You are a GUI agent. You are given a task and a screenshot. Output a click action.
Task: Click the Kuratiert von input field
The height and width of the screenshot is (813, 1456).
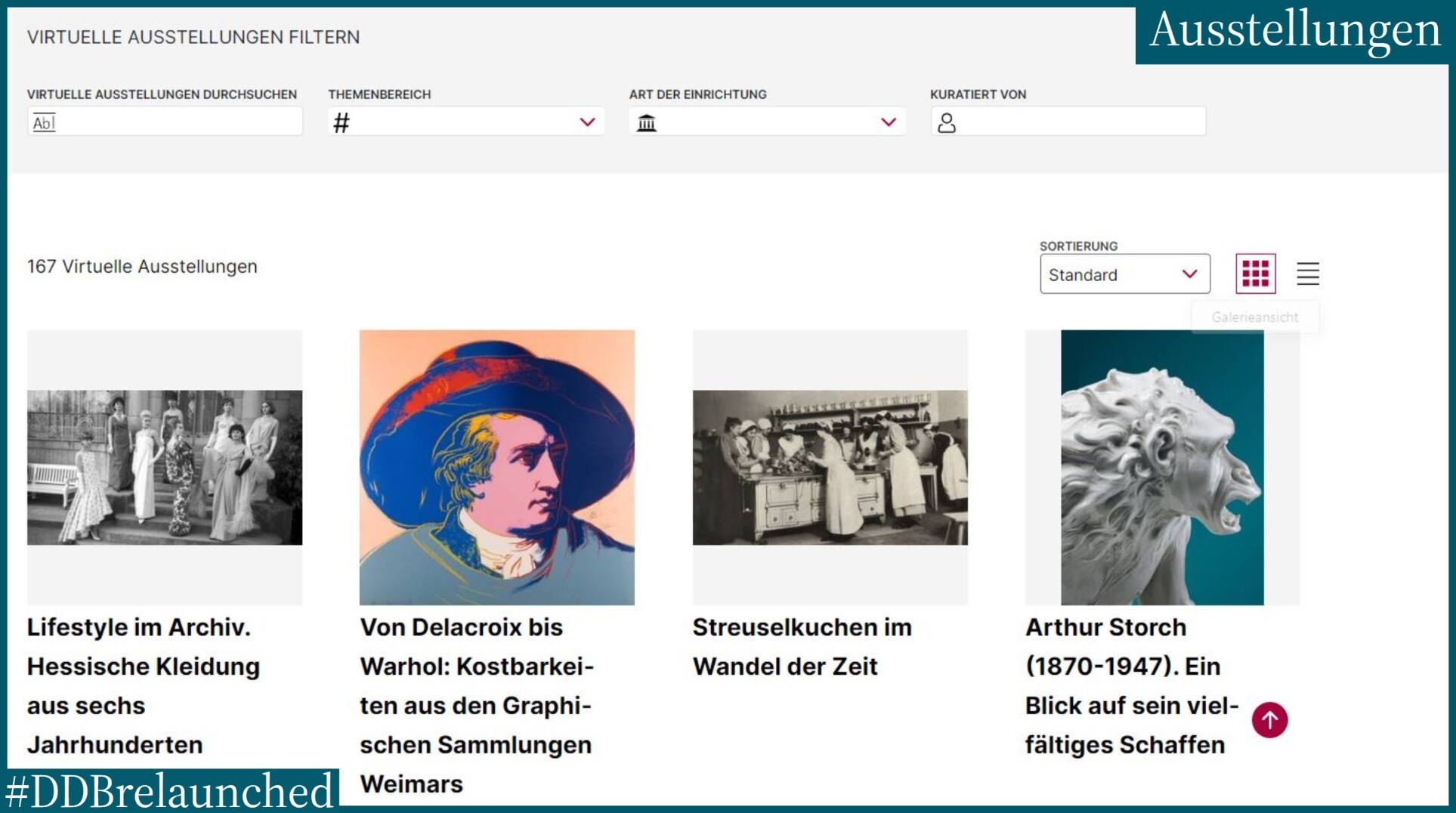[1080, 122]
